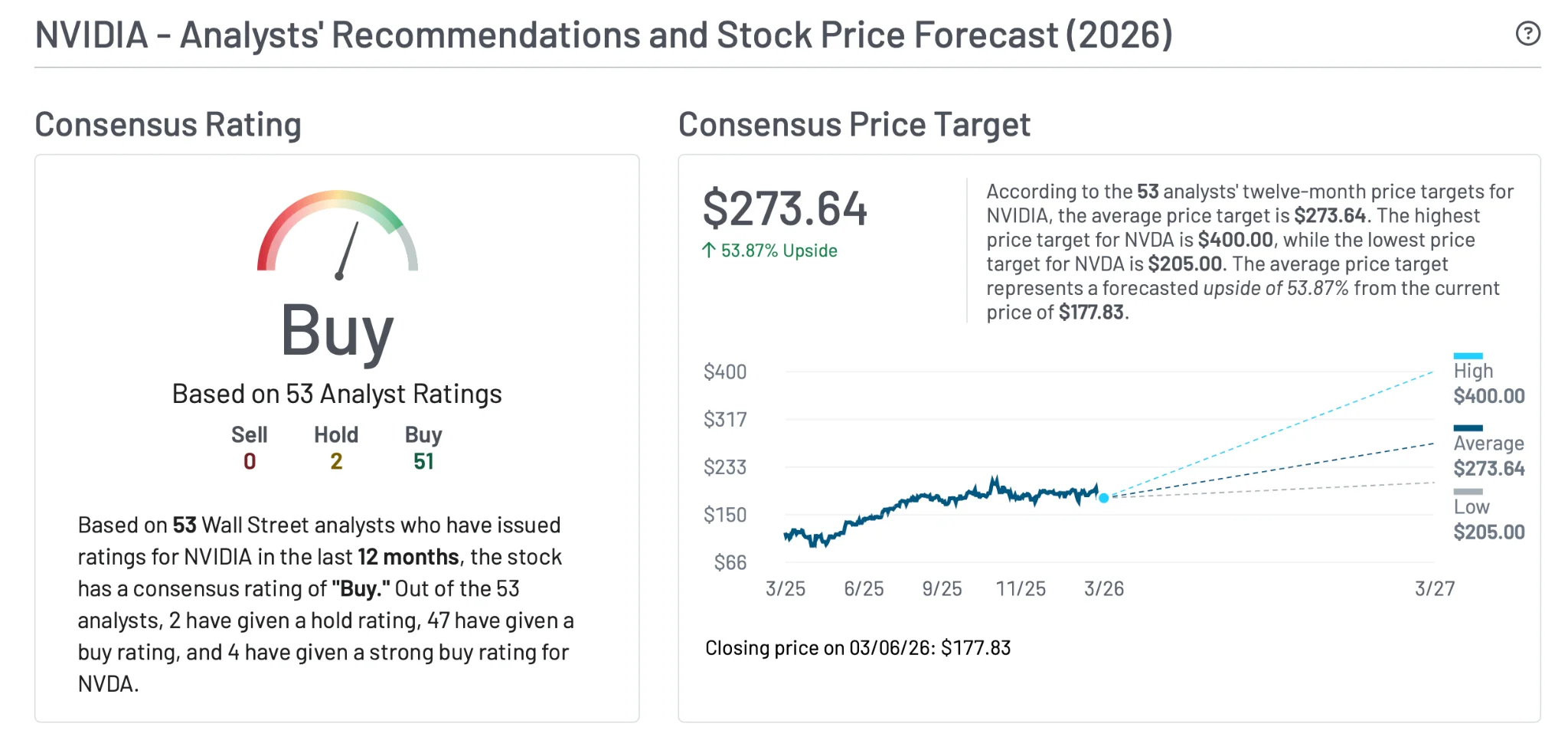Click the High $400.00 target value

pyautogui.click(x=1489, y=395)
